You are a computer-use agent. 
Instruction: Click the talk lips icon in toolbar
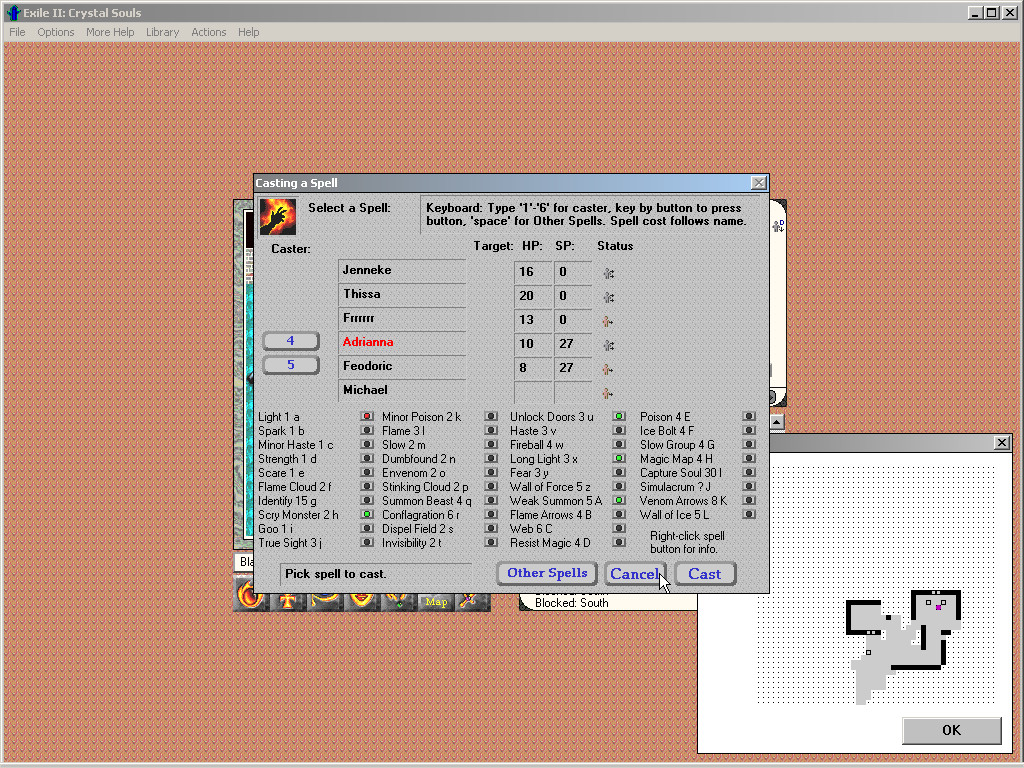tap(361, 601)
